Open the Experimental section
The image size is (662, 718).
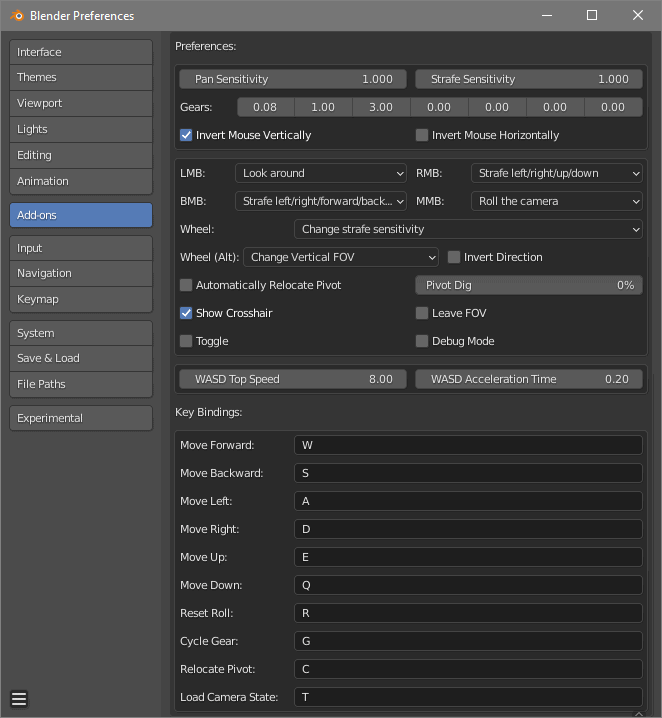[x=81, y=418]
